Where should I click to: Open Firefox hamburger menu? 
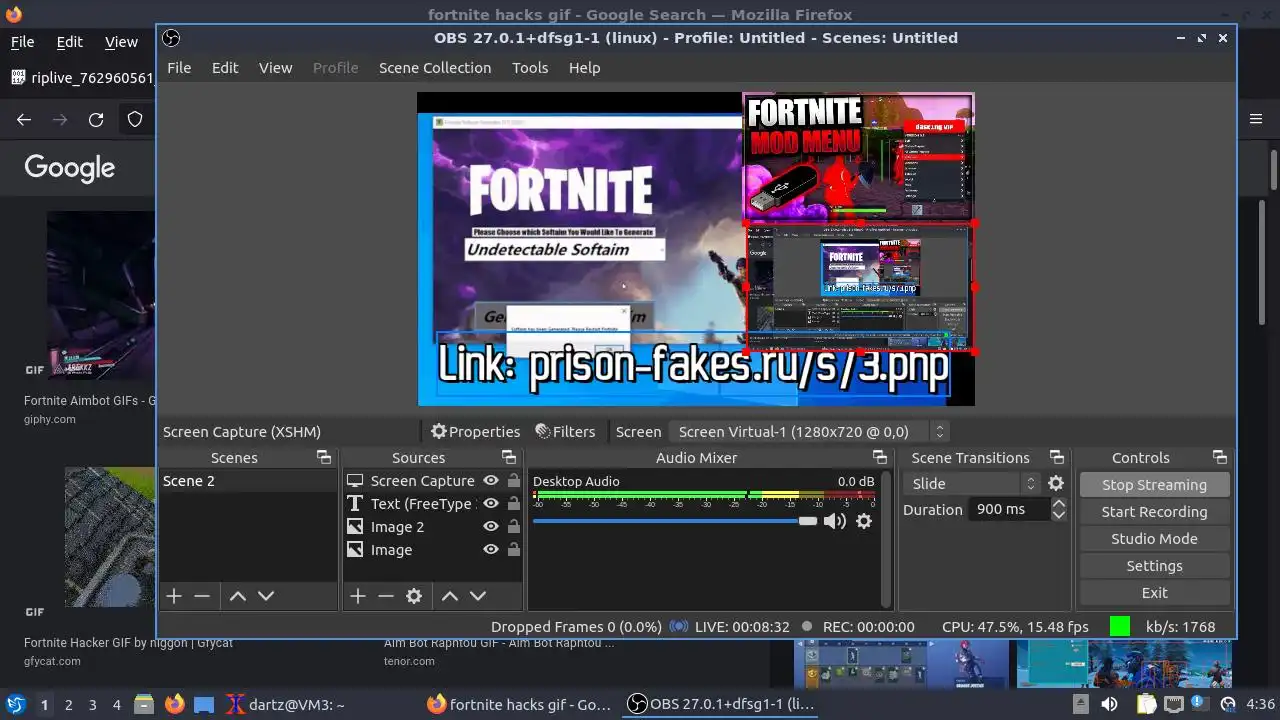[1256, 119]
